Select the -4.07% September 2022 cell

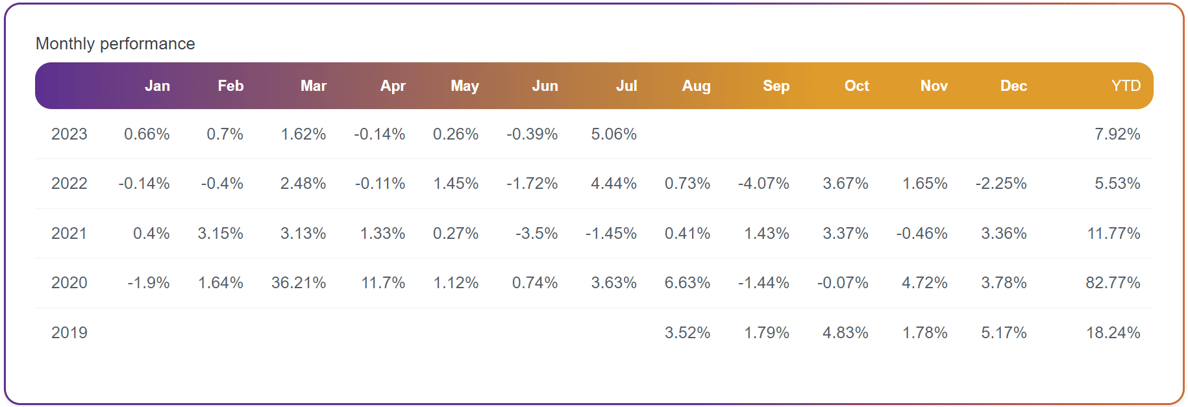[762, 184]
